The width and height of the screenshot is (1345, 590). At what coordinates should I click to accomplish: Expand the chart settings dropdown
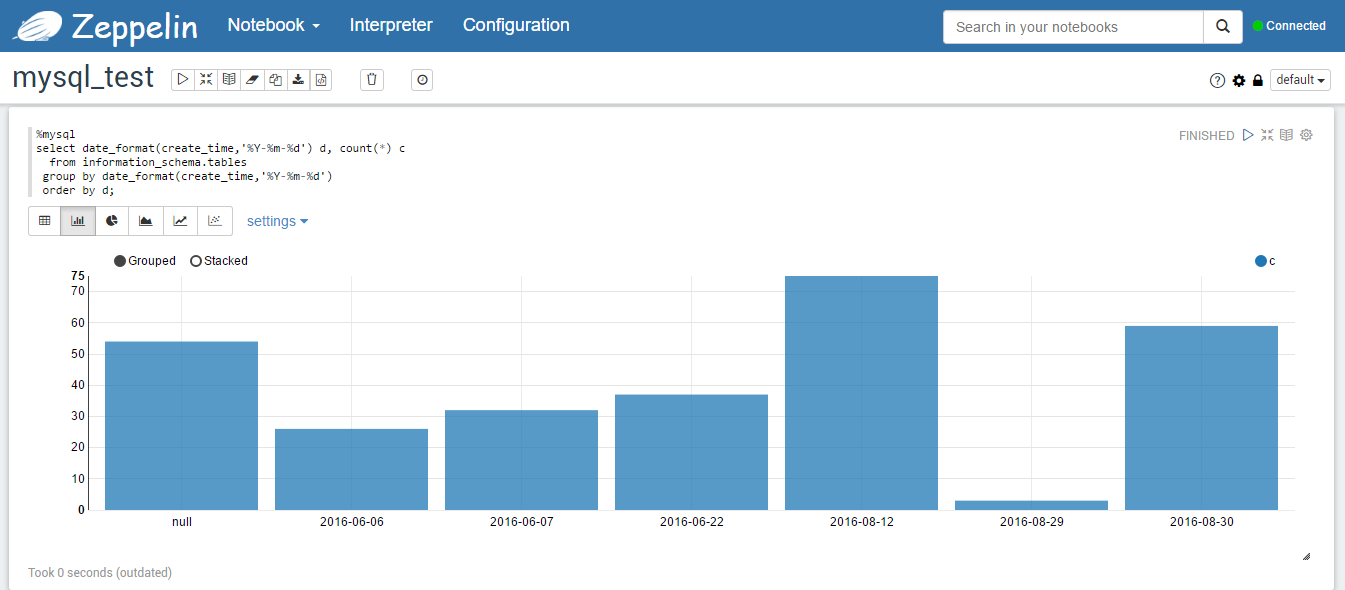click(277, 221)
